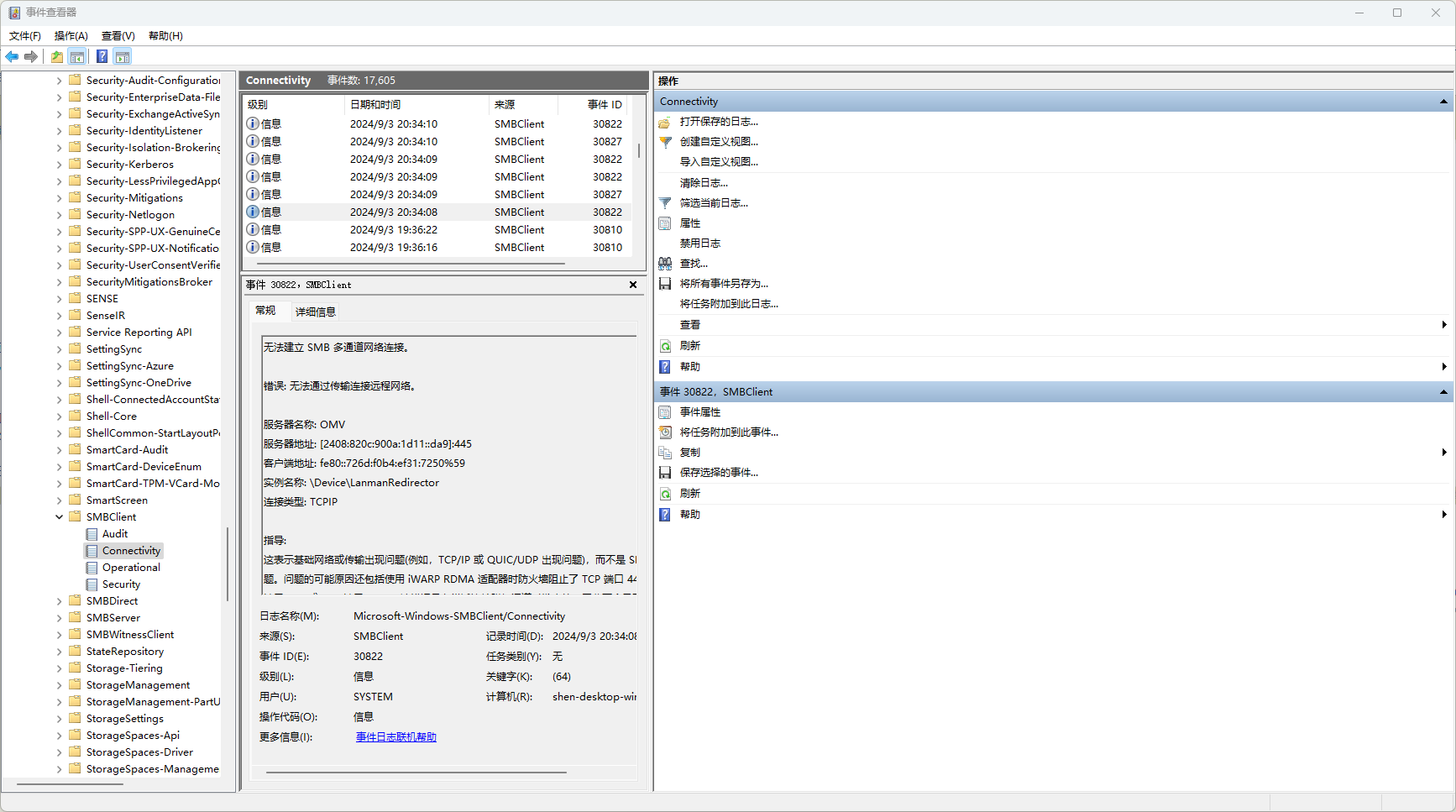Select the Connectivity log in tree
1456x812 pixels.
[131, 551]
